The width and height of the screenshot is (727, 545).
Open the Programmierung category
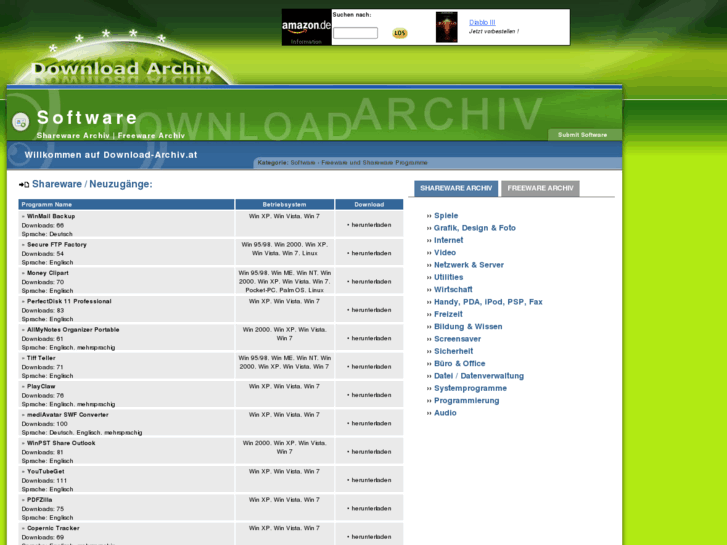[466, 400]
